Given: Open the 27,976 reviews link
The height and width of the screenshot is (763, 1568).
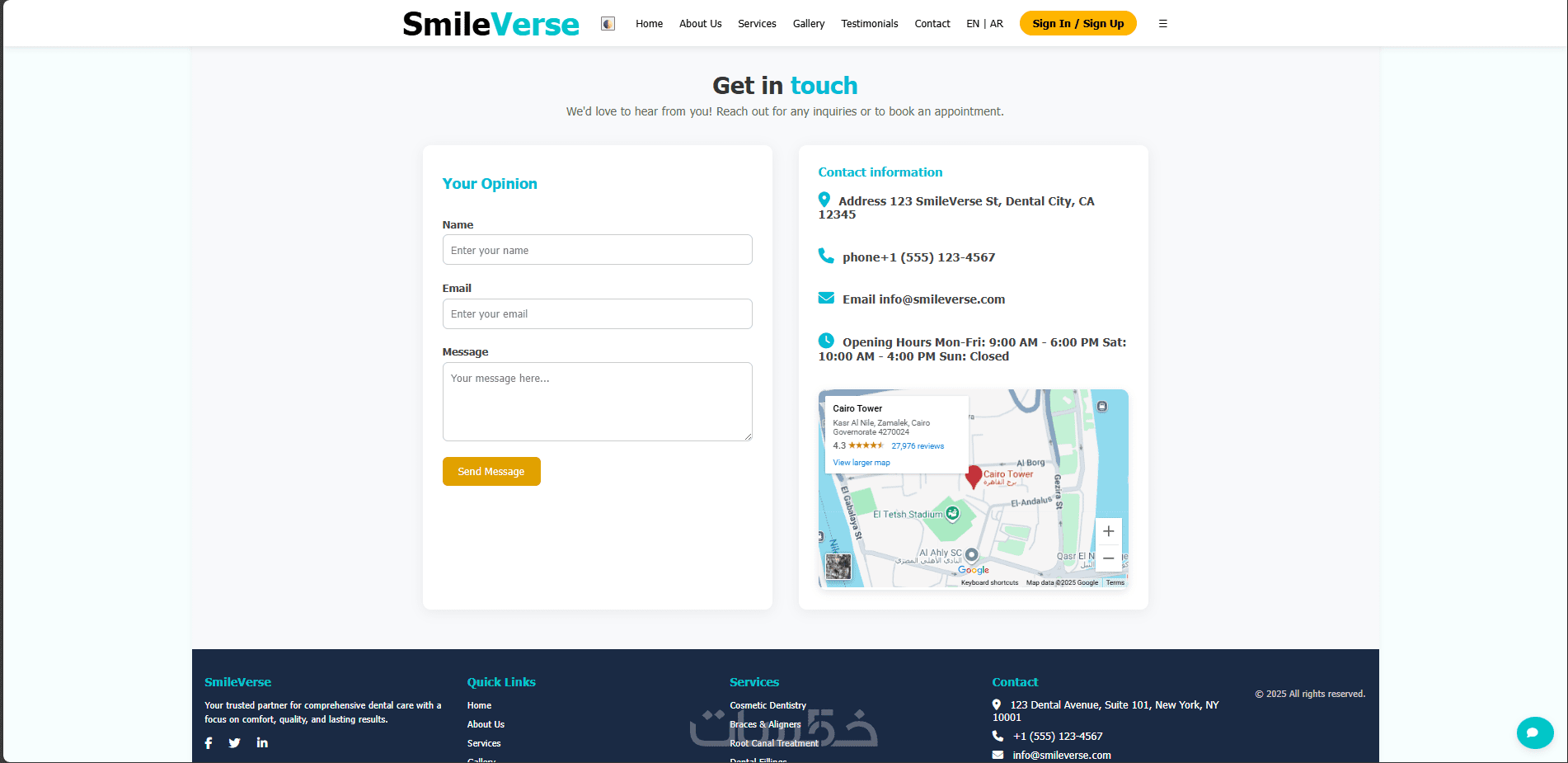Looking at the screenshot, I should tap(918, 446).
